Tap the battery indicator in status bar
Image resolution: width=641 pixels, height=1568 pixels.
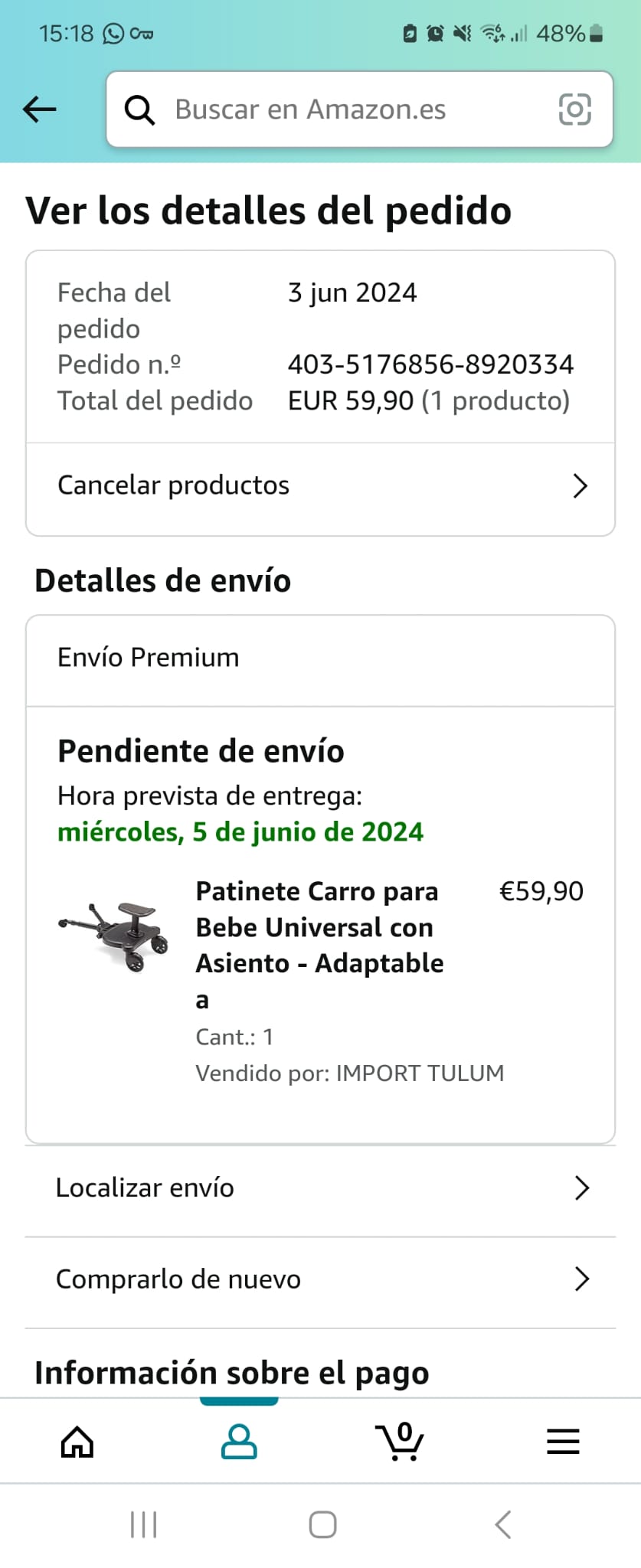pyautogui.click(x=597, y=34)
